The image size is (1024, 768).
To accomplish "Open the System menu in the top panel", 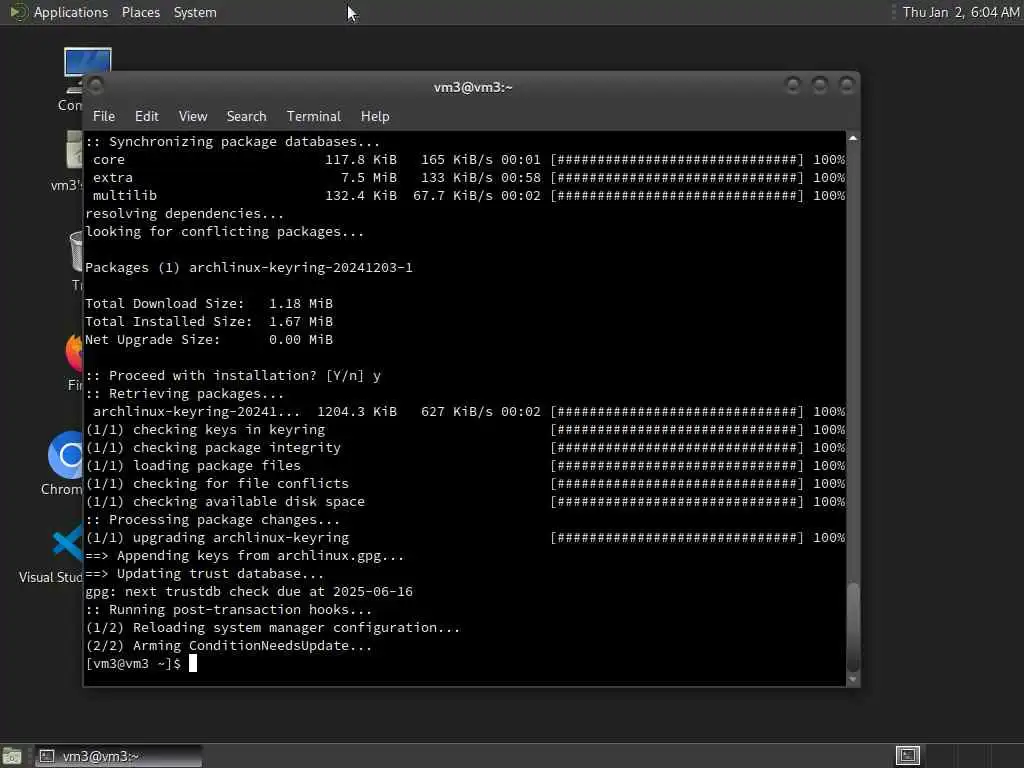I will tap(195, 12).
